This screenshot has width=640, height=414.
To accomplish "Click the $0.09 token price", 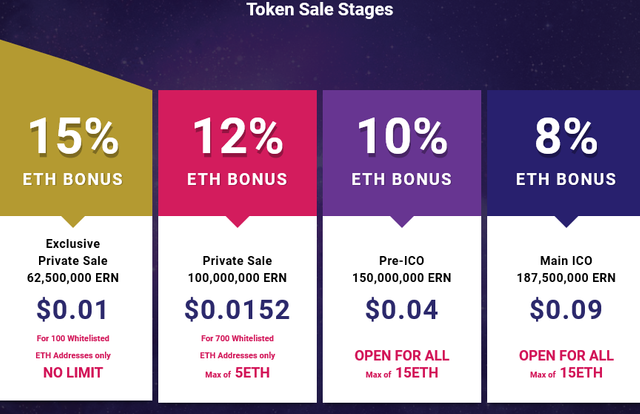I will click(565, 310).
